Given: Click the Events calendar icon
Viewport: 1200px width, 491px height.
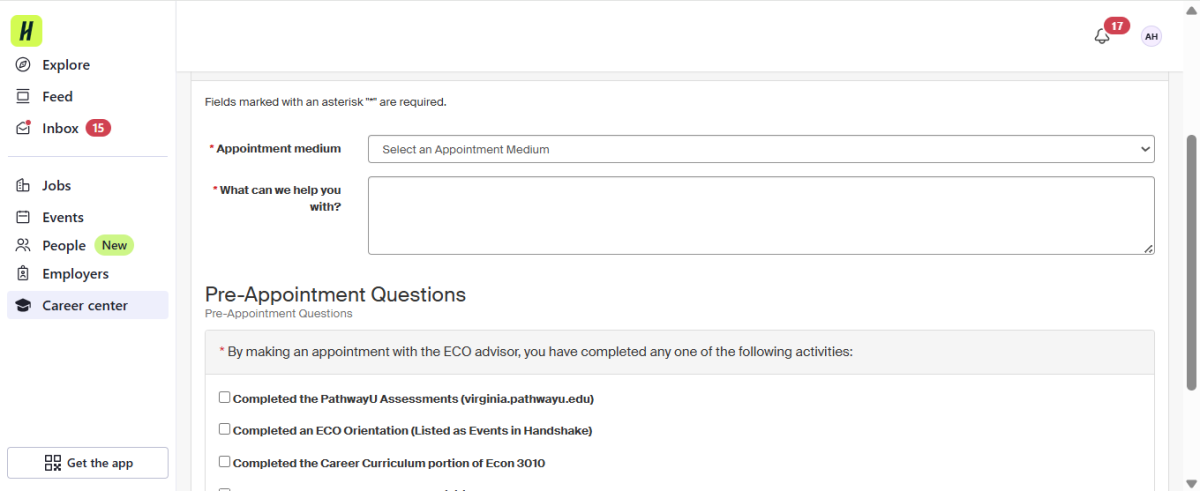Looking at the screenshot, I should coord(23,218).
